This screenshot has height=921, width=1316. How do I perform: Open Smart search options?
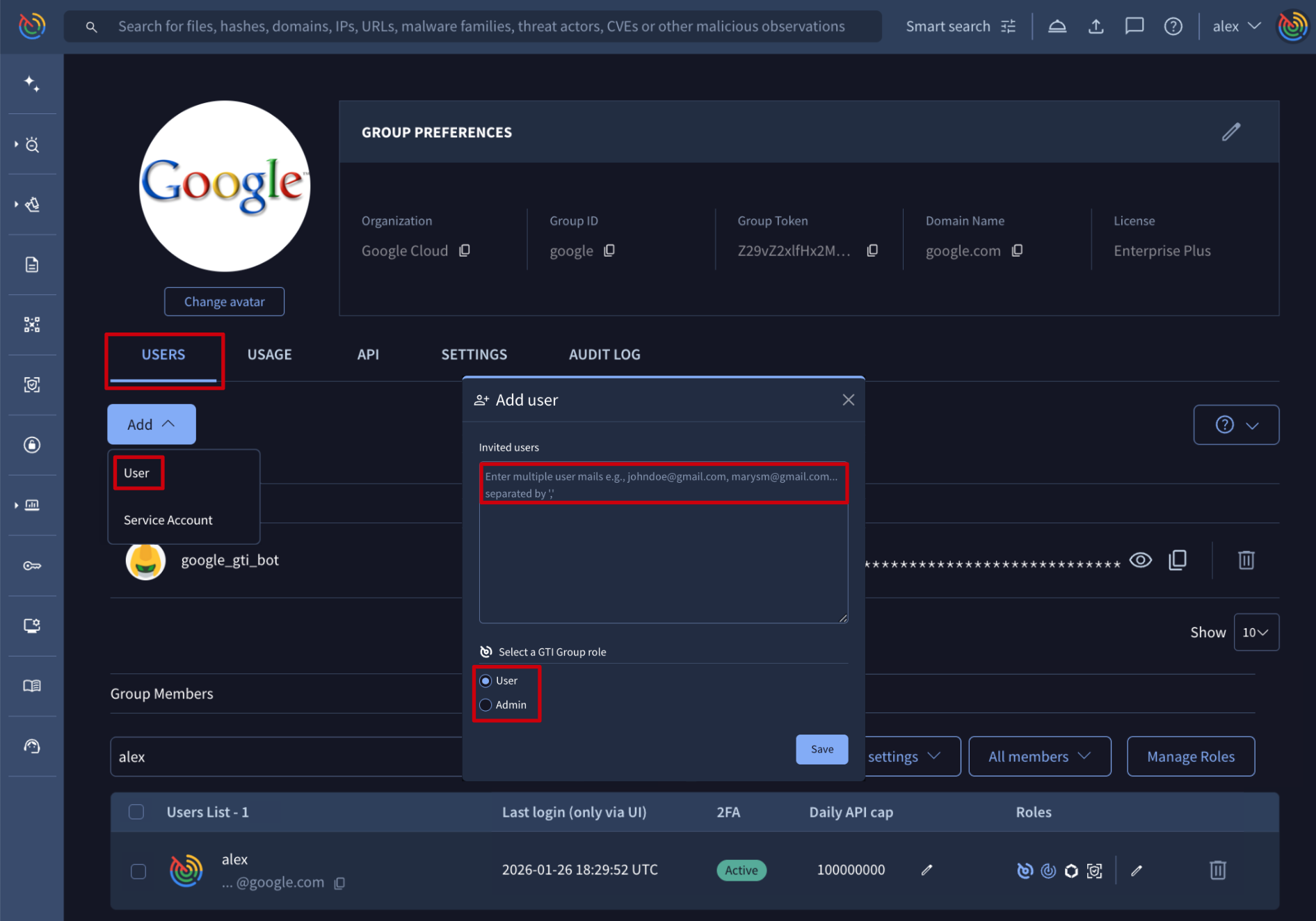[x=961, y=26]
